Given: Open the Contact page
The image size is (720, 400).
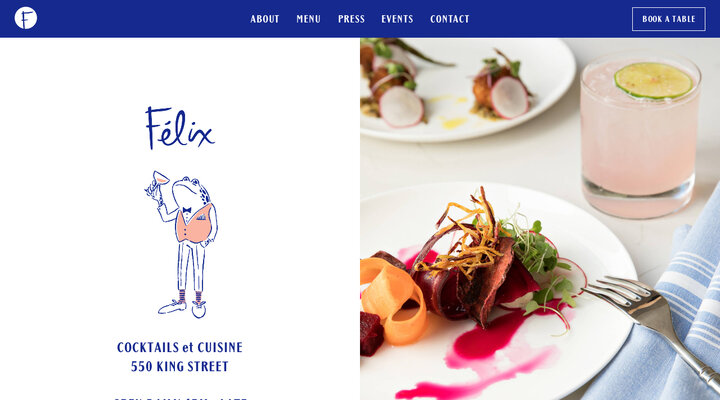Looking at the screenshot, I should pyautogui.click(x=450, y=19).
